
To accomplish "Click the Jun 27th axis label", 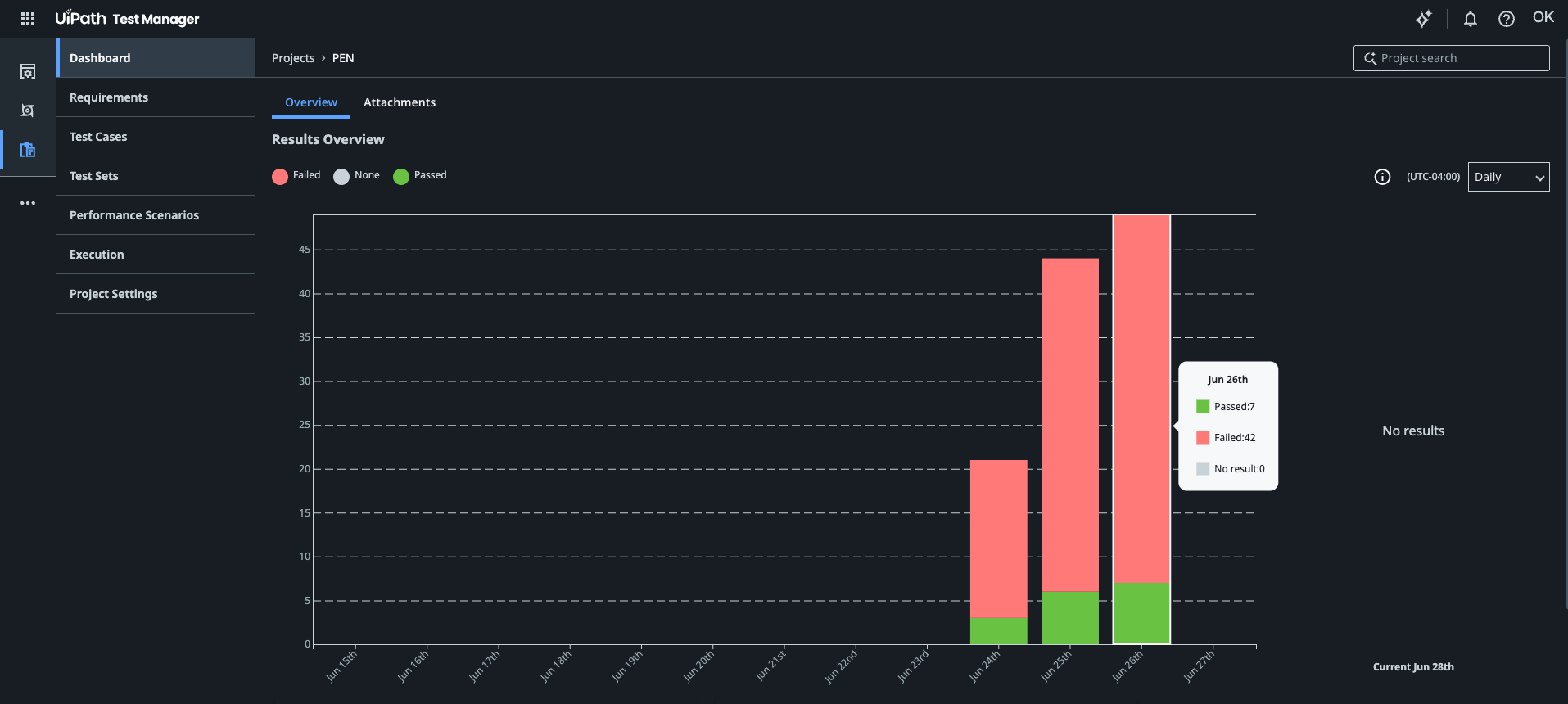I will point(1199,666).
